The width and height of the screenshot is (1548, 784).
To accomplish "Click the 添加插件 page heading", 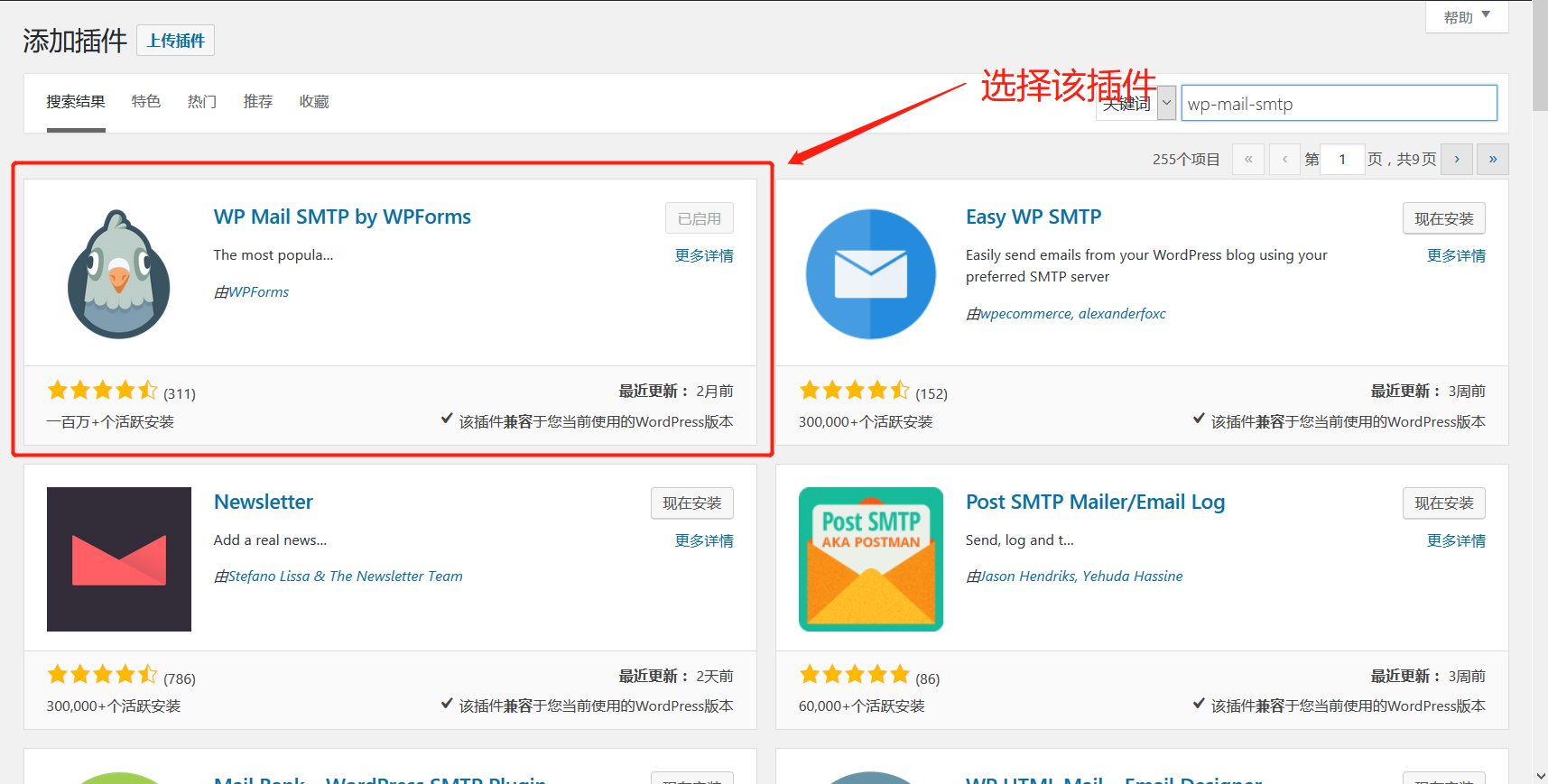I will (x=75, y=41).
